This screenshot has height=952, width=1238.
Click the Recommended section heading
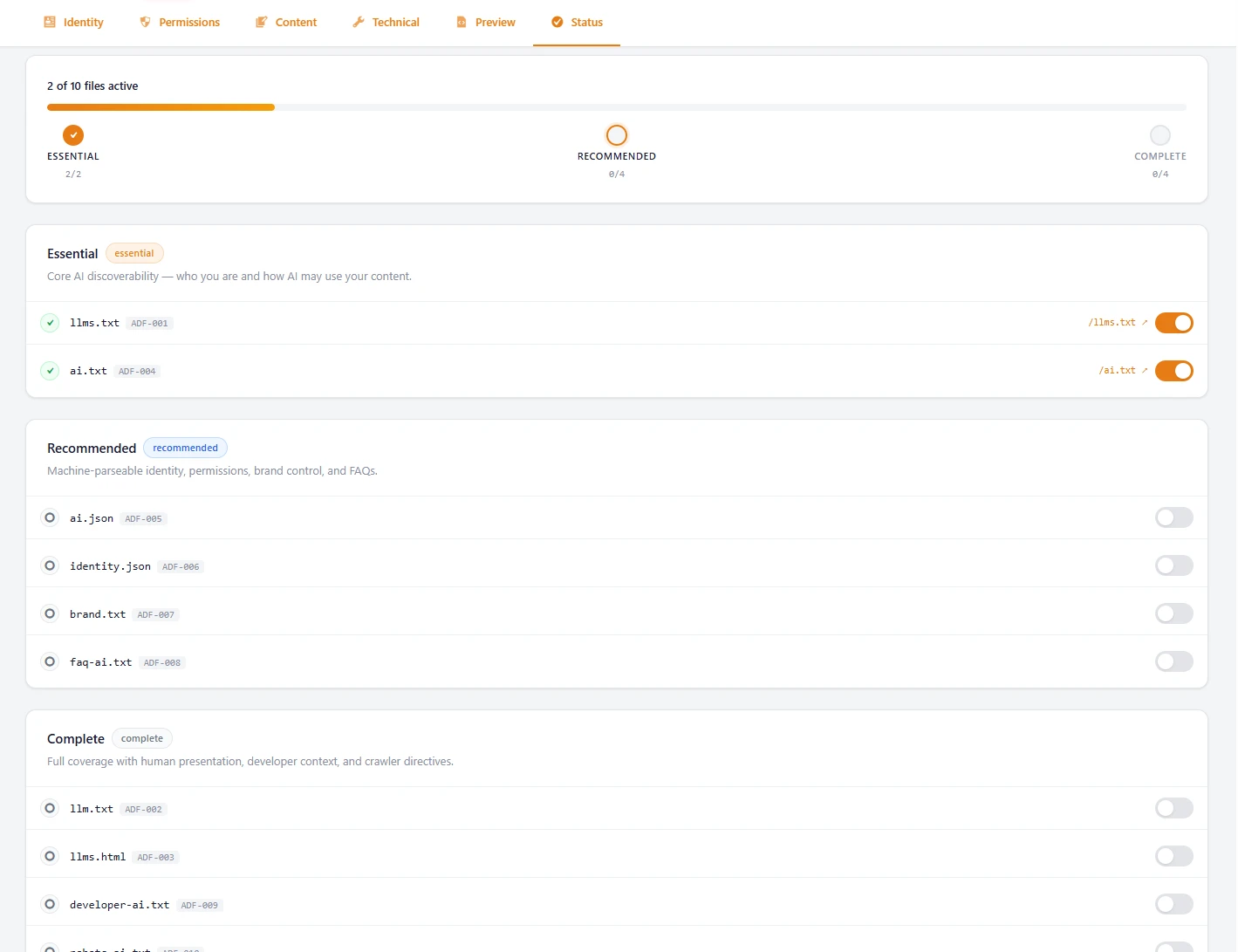point(92,448)
